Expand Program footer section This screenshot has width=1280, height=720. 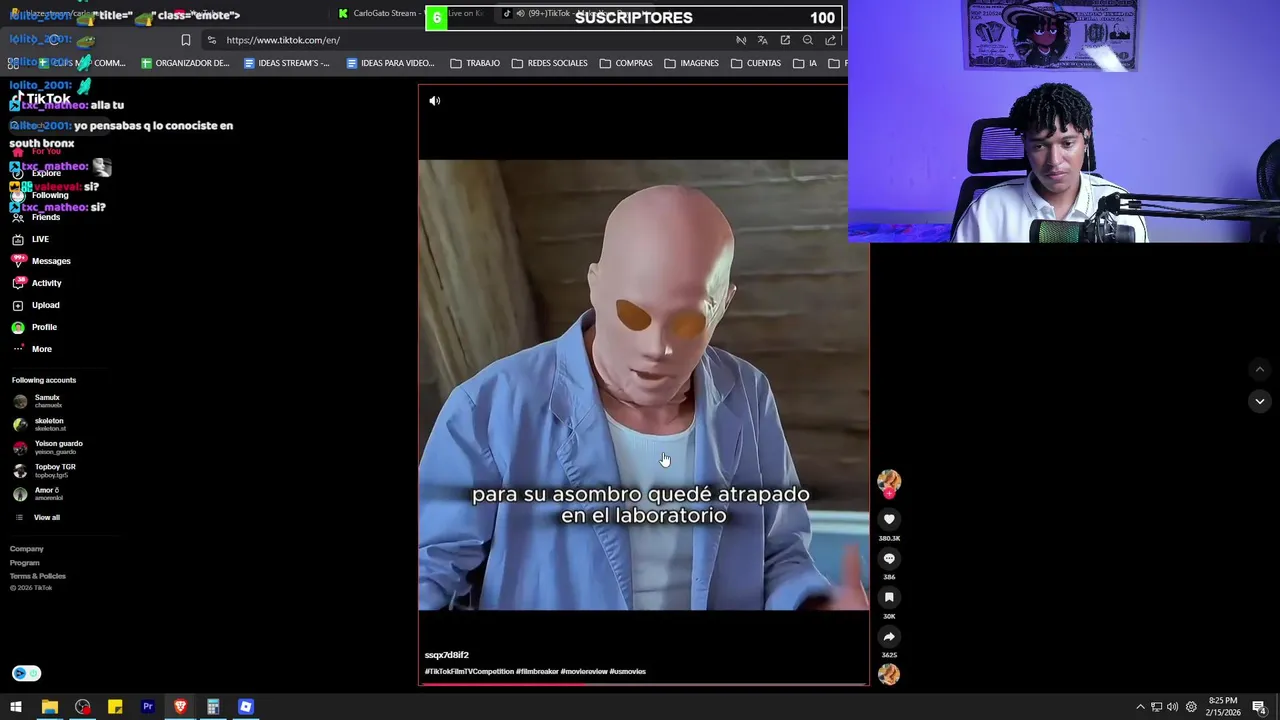pyautogui.click(x=25, y=563)
